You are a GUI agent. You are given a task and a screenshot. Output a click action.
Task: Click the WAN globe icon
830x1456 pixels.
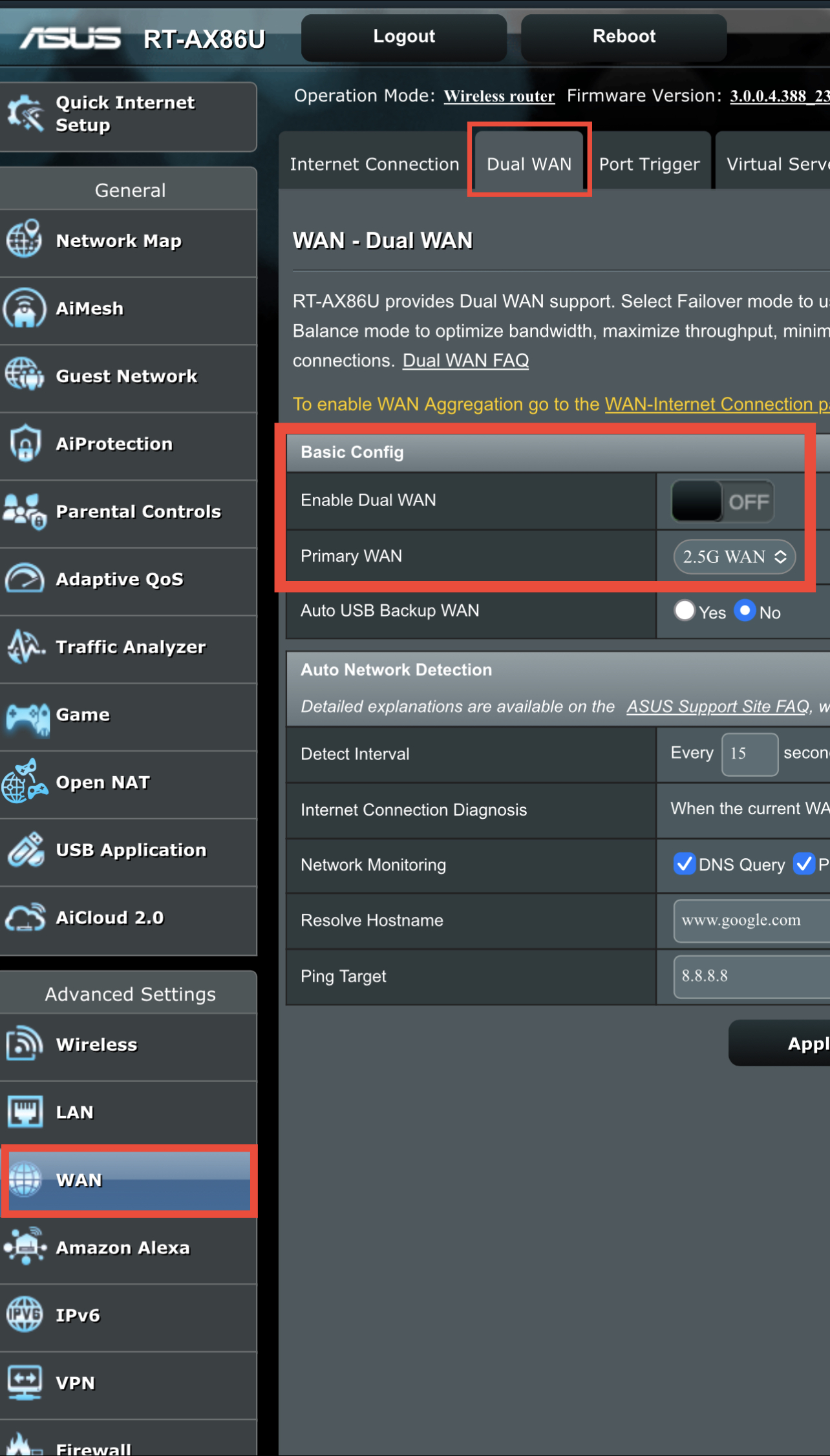[x=25, y=1179]
